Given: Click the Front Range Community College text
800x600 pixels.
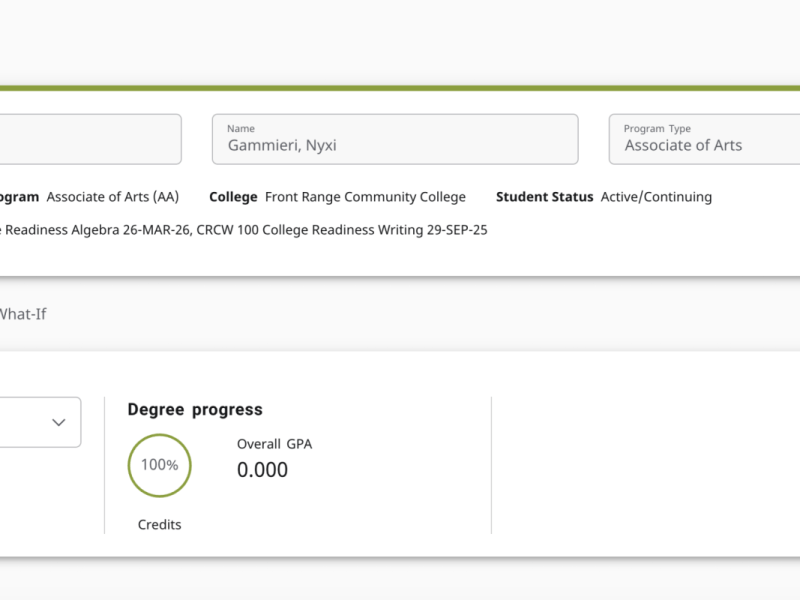Looking at the screenshot, I should (x=365, y=197).
